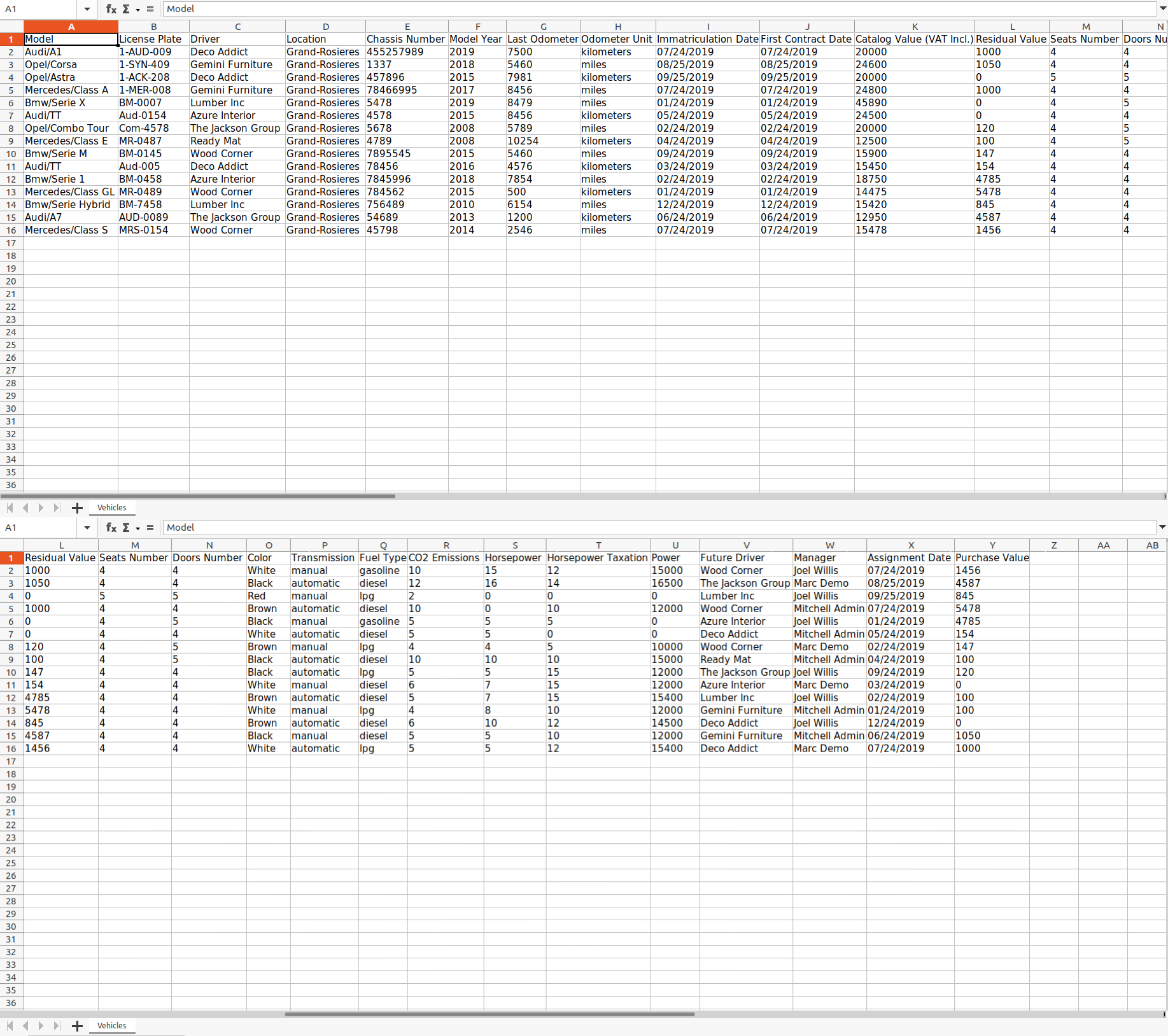Add new sheet in top pane
1168x1036 pixels.
pos(77,508)
